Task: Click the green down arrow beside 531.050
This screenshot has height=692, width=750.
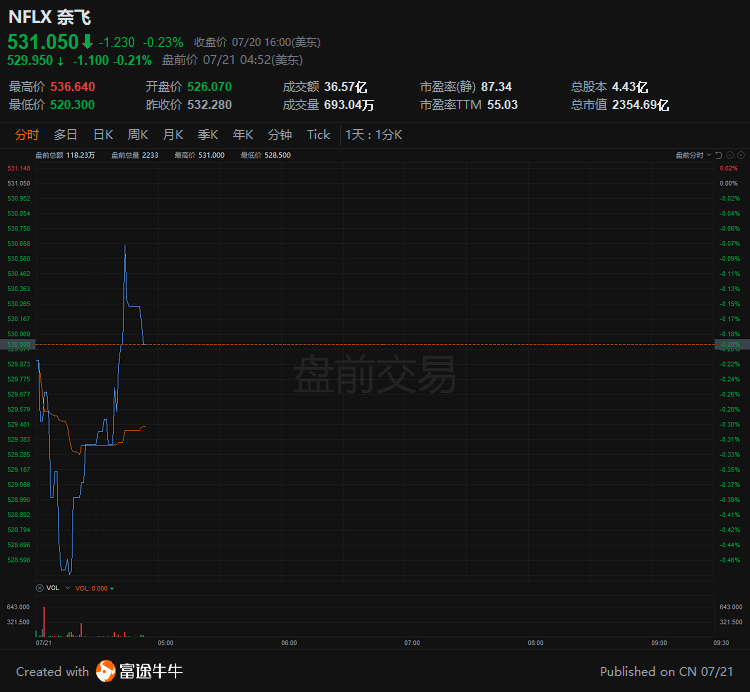Action: (x=87, y=42)
